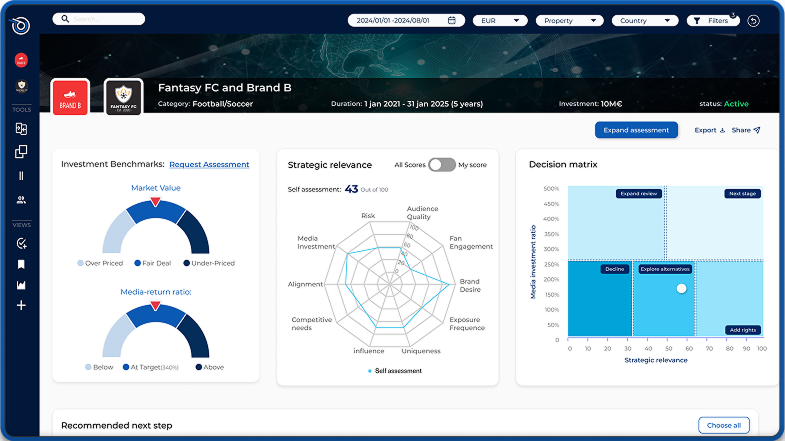Open the bookmark view in sidebar
Screen dimensions: 785x441
[21, 265]
